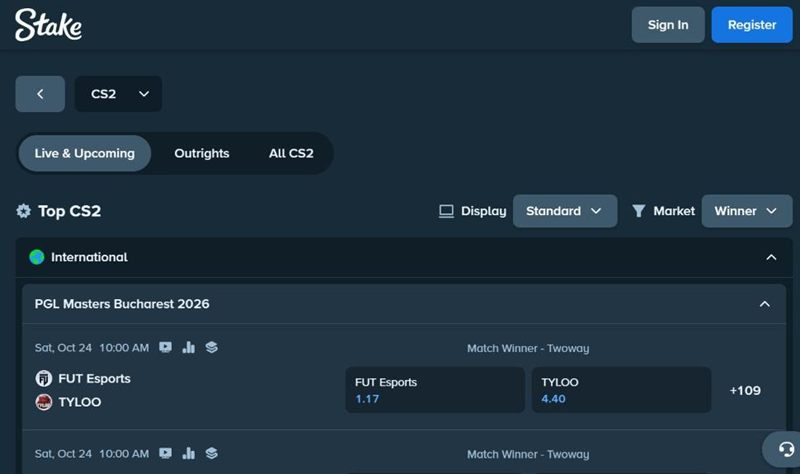Screen dimensions: 800x474
Task: Open the CS2 sport dropdown
Action: 118,94
